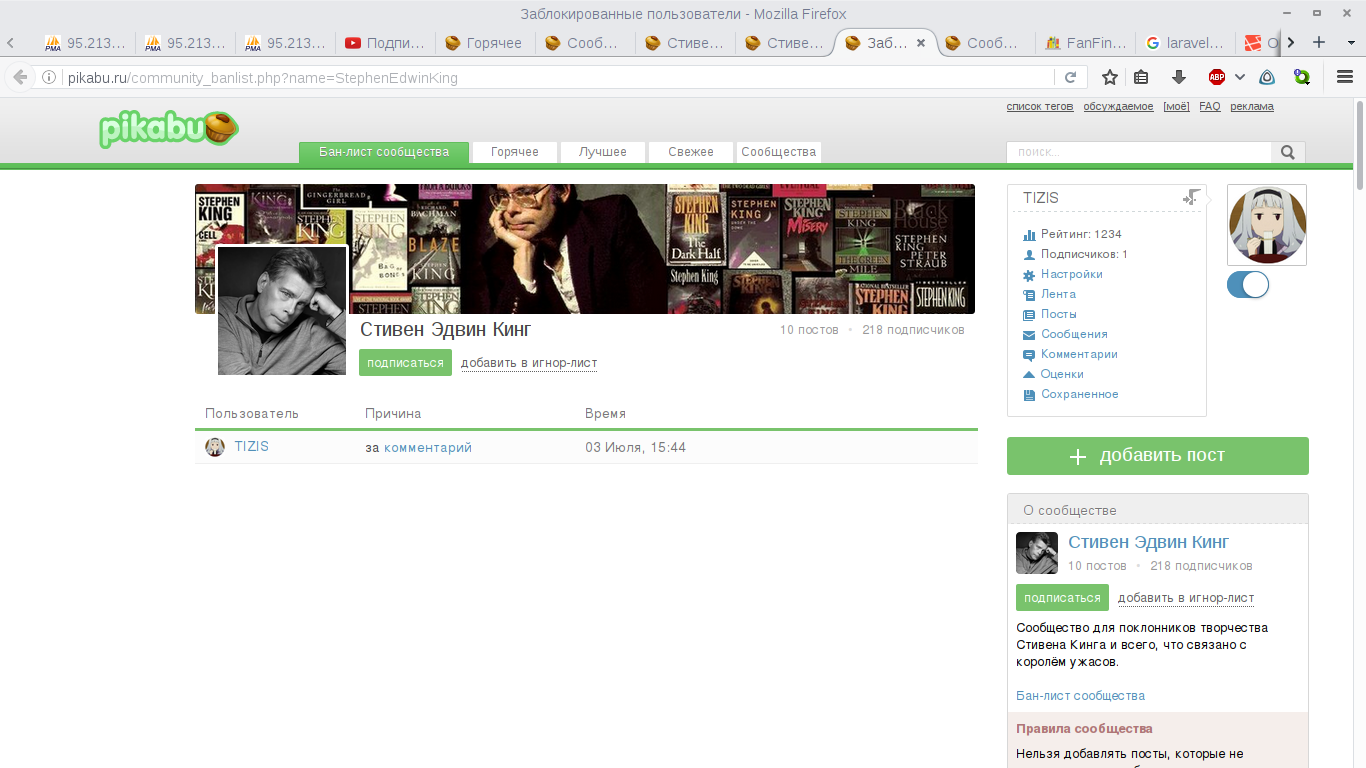Click the logout icon beside TIZIS
Viewport: 1366px width, 768px height.
point(1191,198)
